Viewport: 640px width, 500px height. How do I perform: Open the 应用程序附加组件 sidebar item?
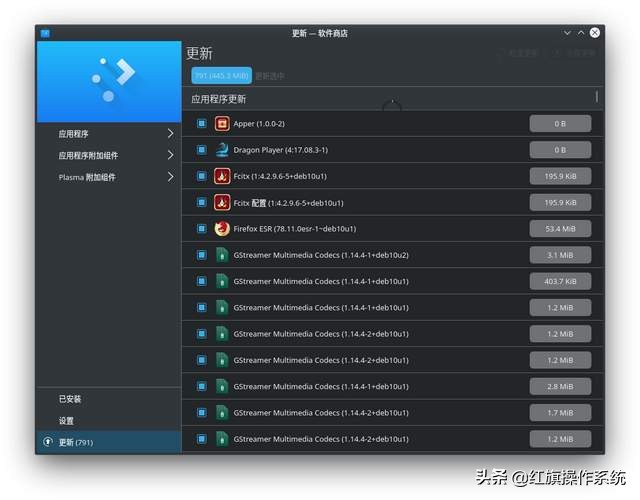(x=109, y=156)
